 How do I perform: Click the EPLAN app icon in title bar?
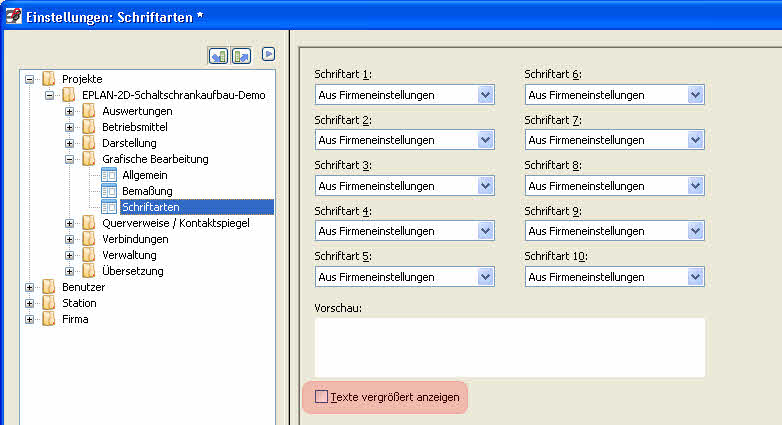pos(14,14)
